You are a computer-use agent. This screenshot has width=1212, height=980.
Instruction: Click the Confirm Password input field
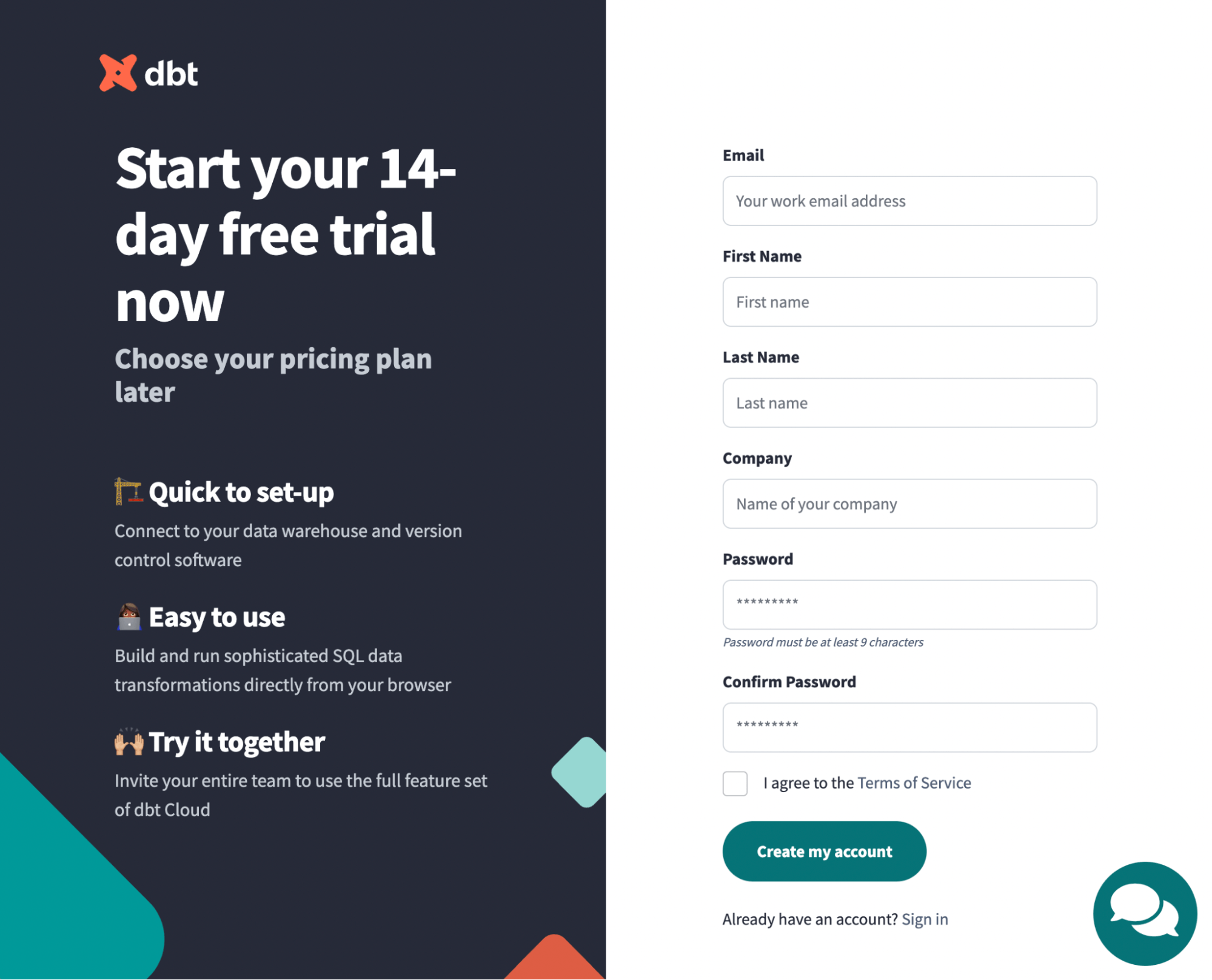click(x=908, y=727)
